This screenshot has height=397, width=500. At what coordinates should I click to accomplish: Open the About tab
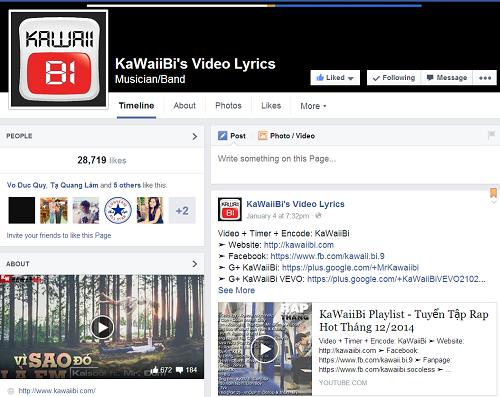click(x=184, y=106)
